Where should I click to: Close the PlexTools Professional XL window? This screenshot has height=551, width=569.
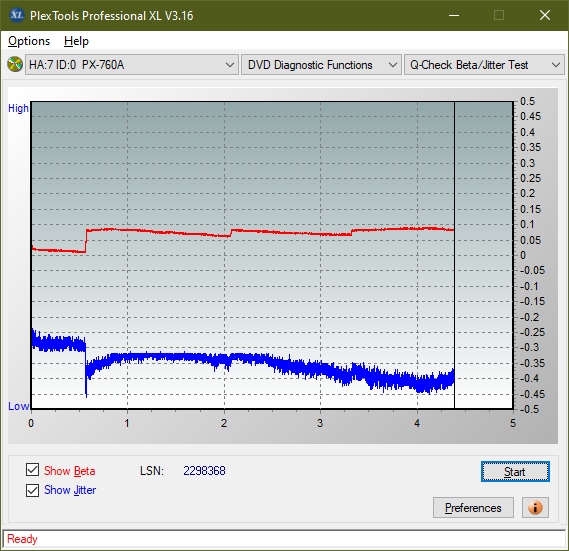[545, 15]
